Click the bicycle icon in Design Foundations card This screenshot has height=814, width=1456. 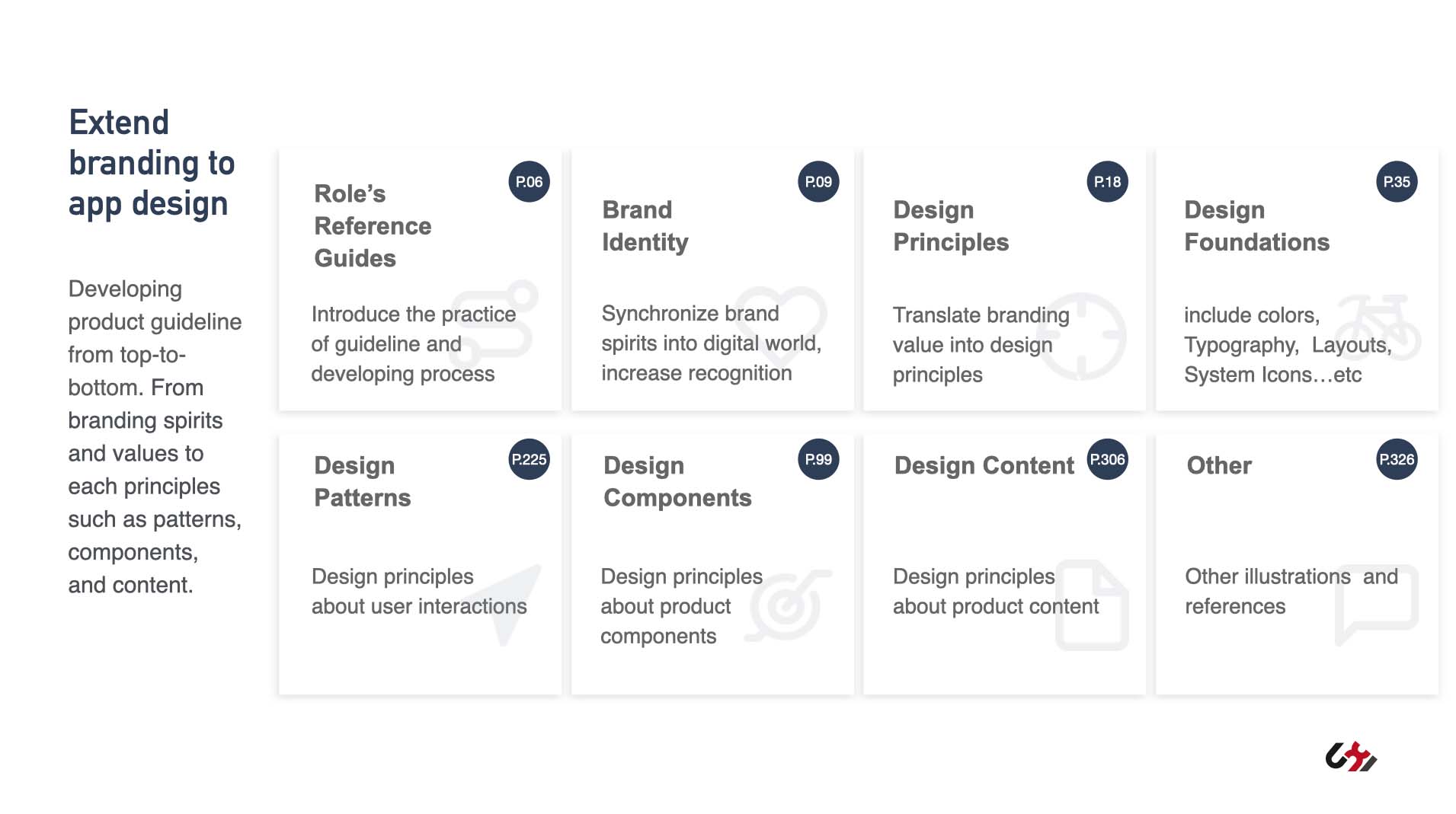1378,327
